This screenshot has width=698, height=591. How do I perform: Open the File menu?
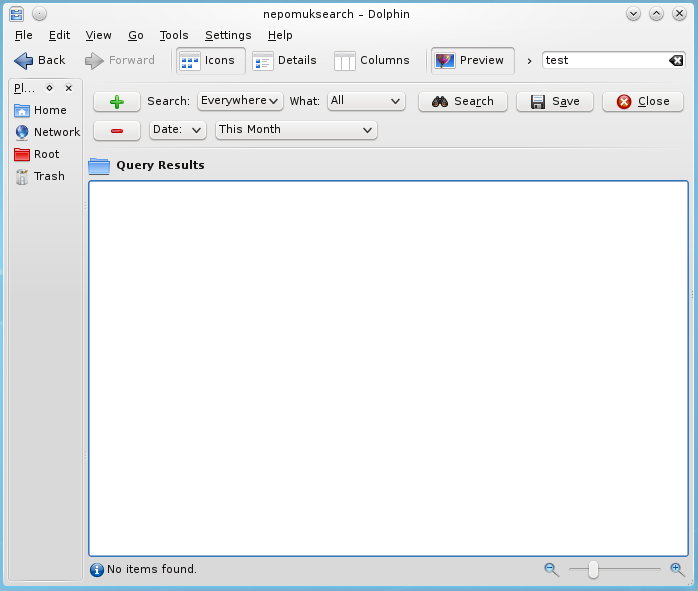(24, 35)
